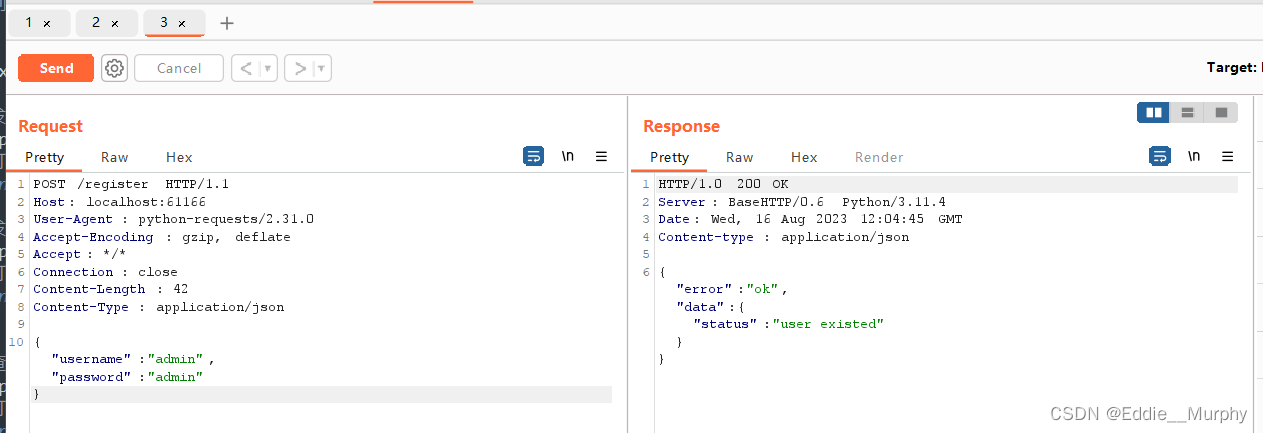
Task: Click the "status":"user existed" line
Action: (790, 324)
